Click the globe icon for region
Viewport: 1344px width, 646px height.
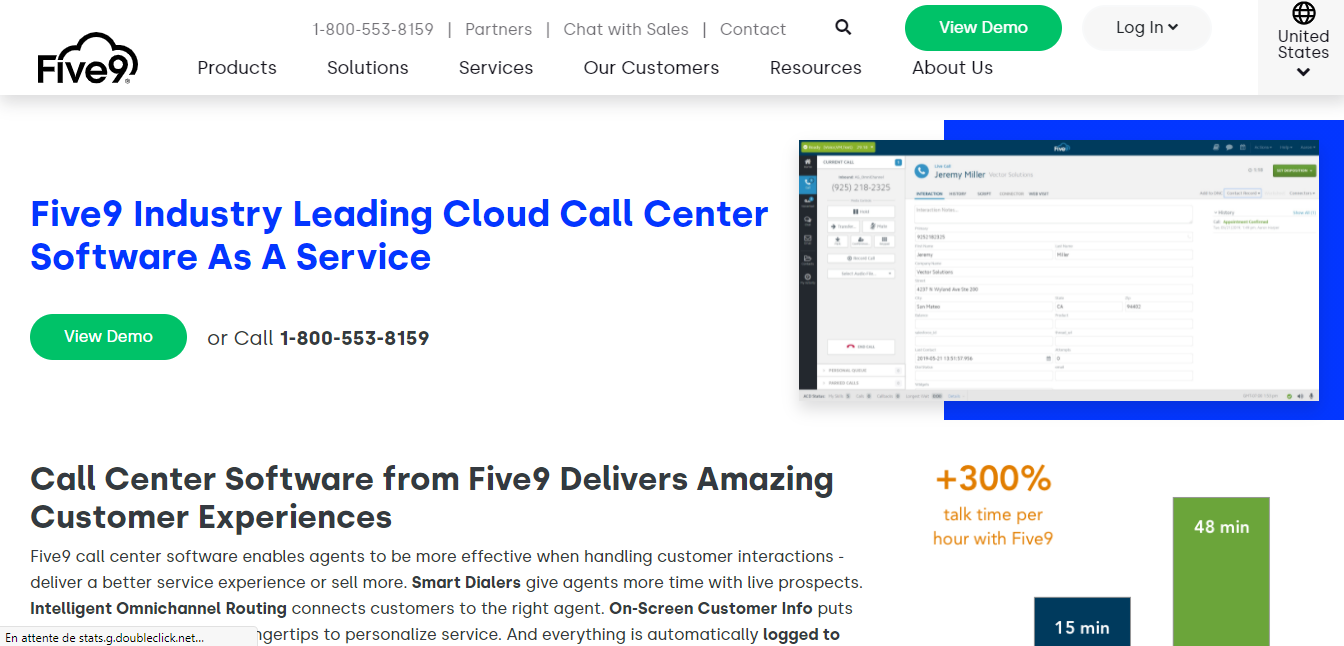pos(1303,13)
